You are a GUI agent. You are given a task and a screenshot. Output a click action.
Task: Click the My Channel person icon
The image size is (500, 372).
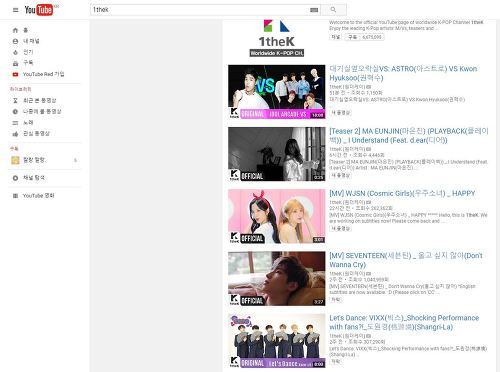pyautogui.click(x=15, y=41)
